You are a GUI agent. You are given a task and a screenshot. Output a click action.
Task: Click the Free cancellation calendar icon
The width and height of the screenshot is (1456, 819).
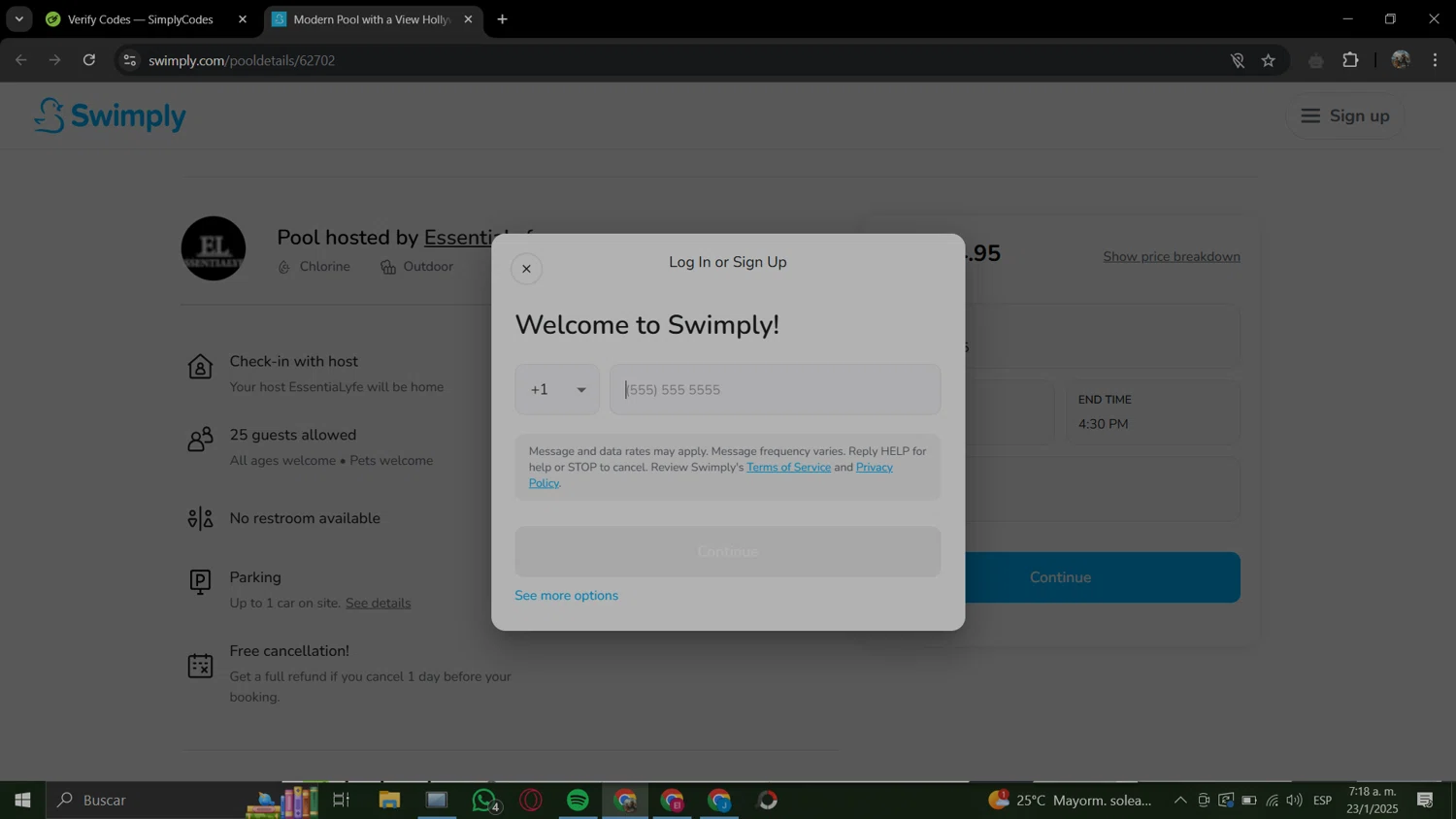click(200, 666)
